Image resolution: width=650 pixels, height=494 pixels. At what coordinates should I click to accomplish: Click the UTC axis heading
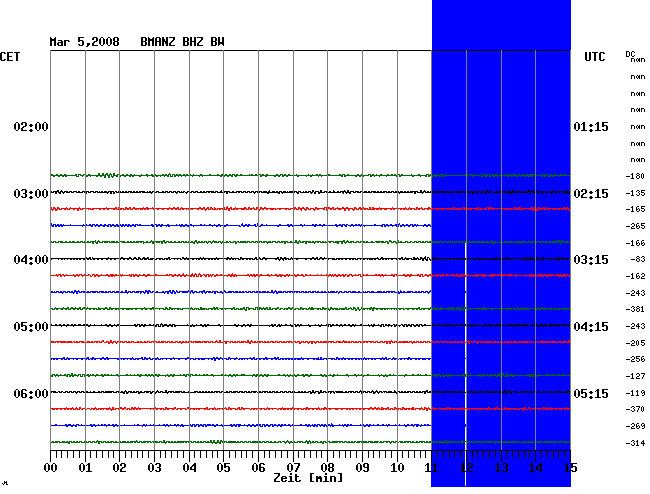[595, 57]
